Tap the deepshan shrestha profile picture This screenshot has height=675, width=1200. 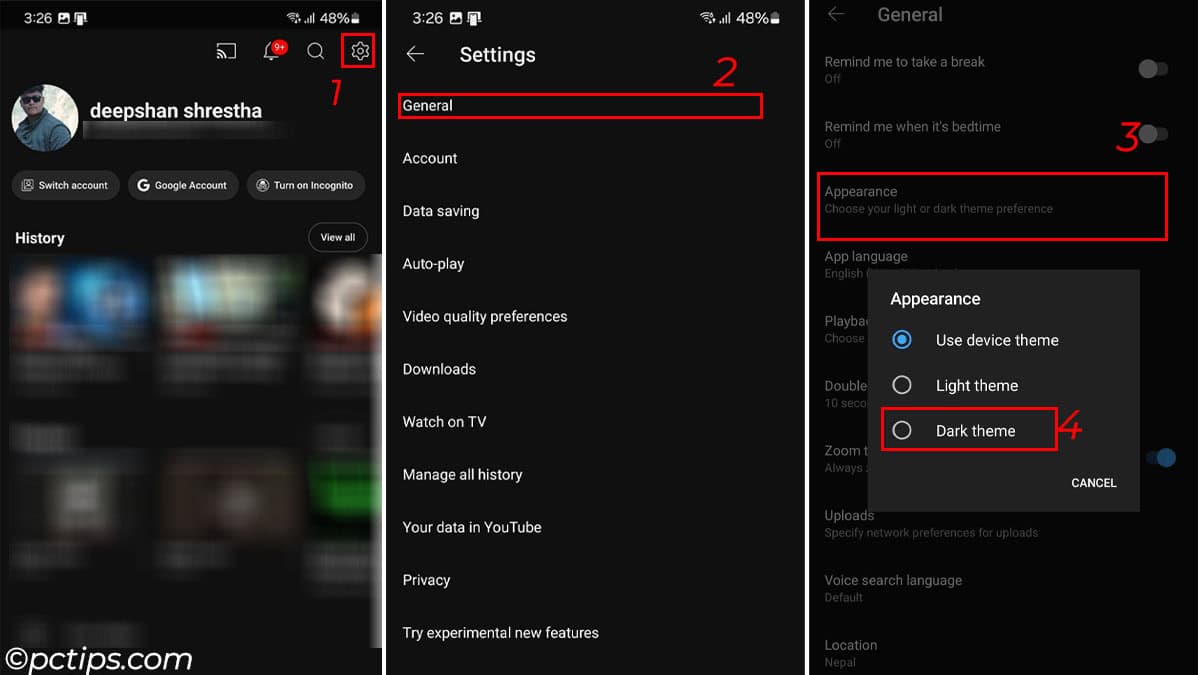(x=45, y=118)
